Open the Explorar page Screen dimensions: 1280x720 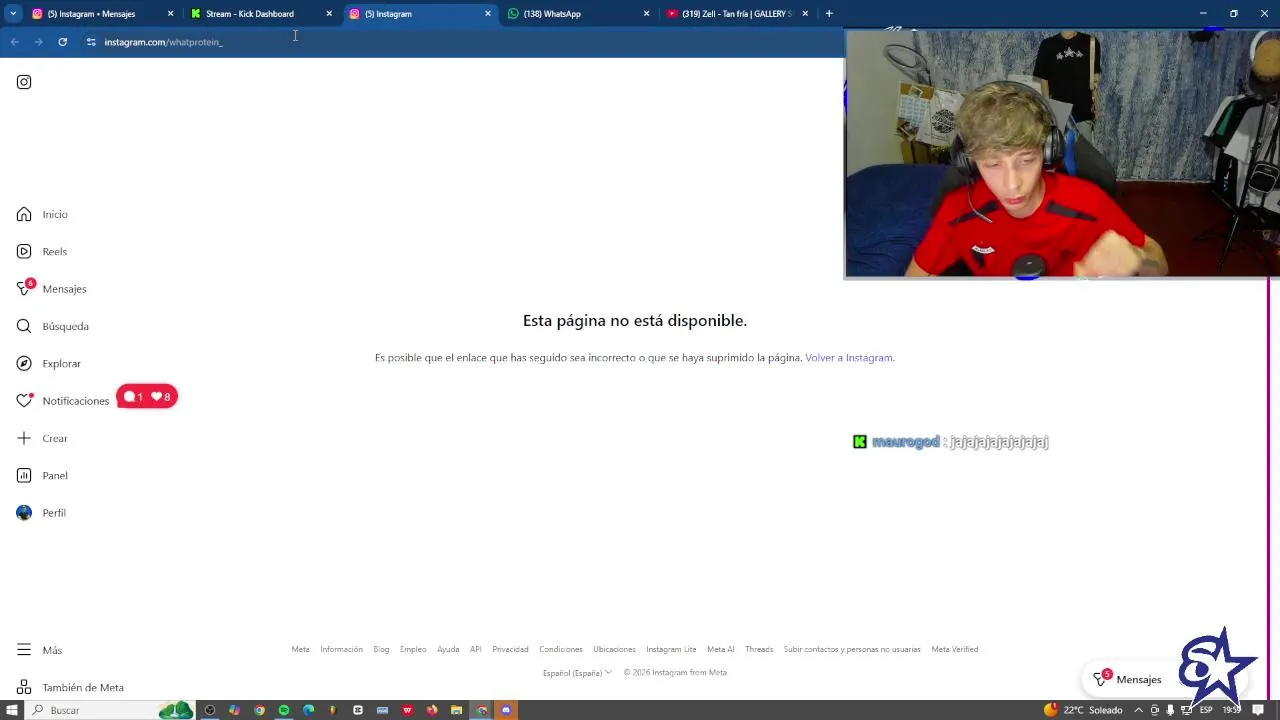tap(49, 363)
